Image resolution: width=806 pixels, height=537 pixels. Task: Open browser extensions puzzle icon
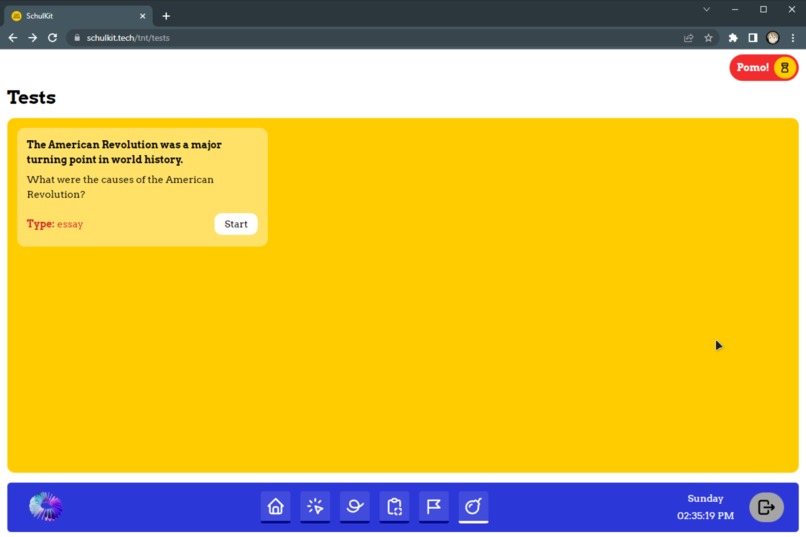pos(733,38)
